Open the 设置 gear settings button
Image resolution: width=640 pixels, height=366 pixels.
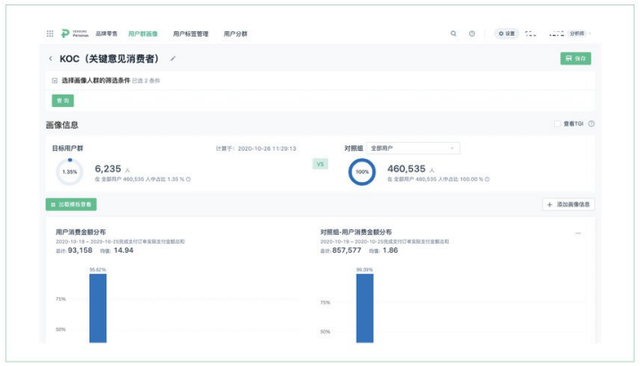click(x=507, y=33)
